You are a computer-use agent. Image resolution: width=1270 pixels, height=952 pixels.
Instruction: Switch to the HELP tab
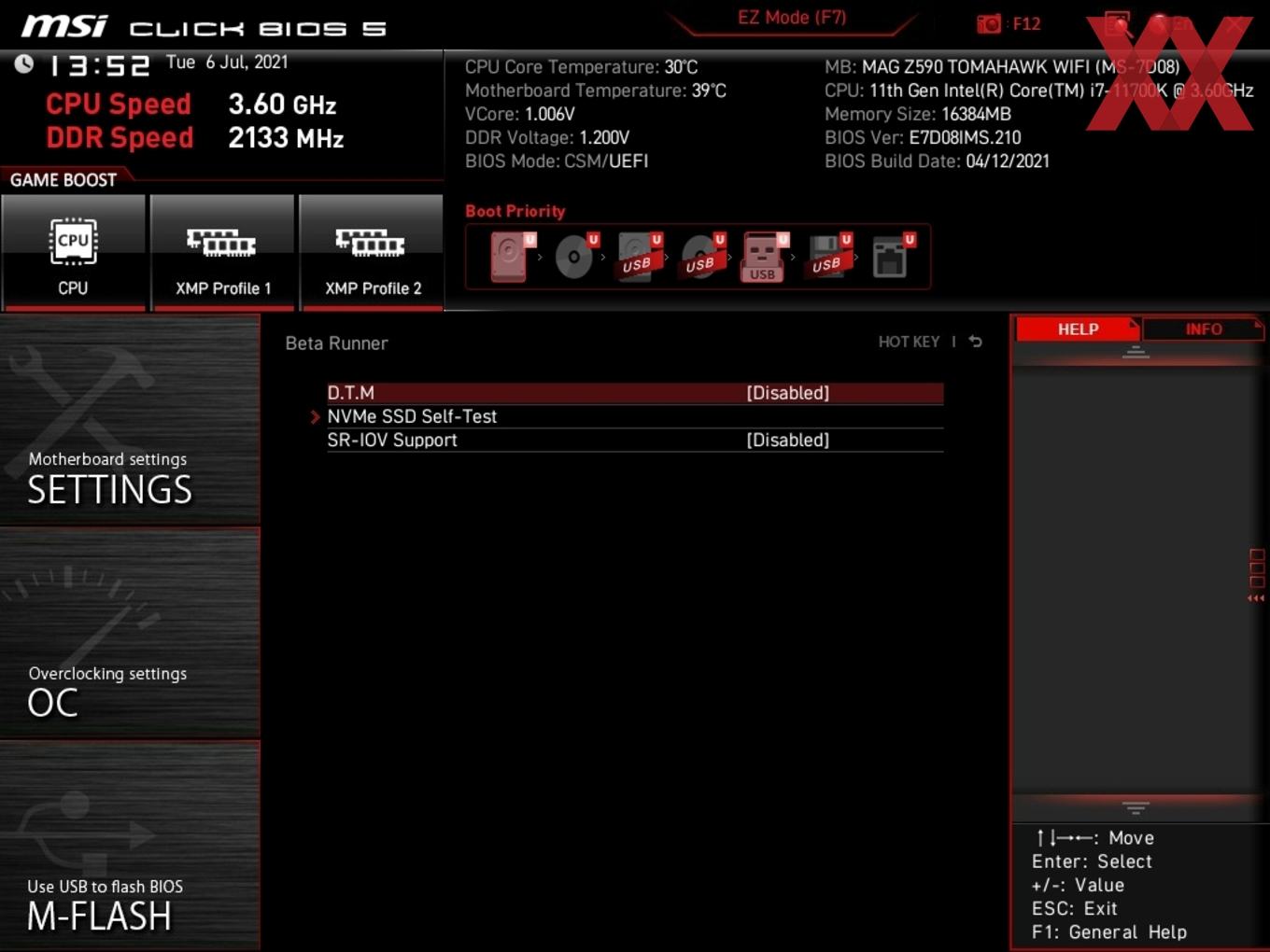[x=1078, y=329]
